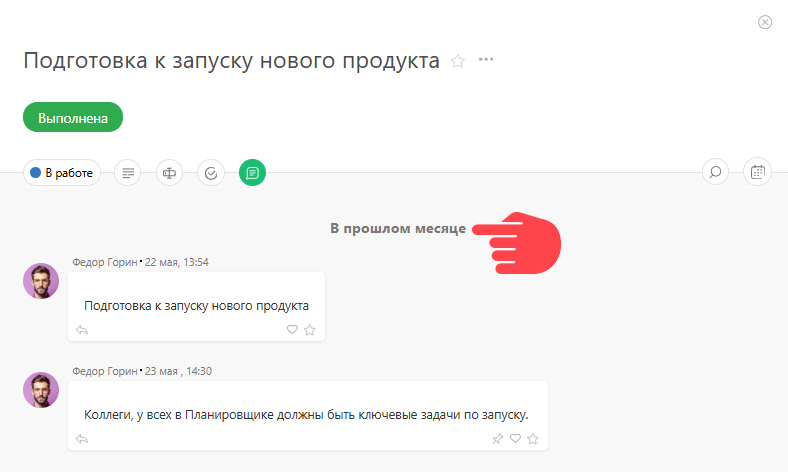Pin the 23 мая message
The image size is (788, 472).
tap(498, 439)
